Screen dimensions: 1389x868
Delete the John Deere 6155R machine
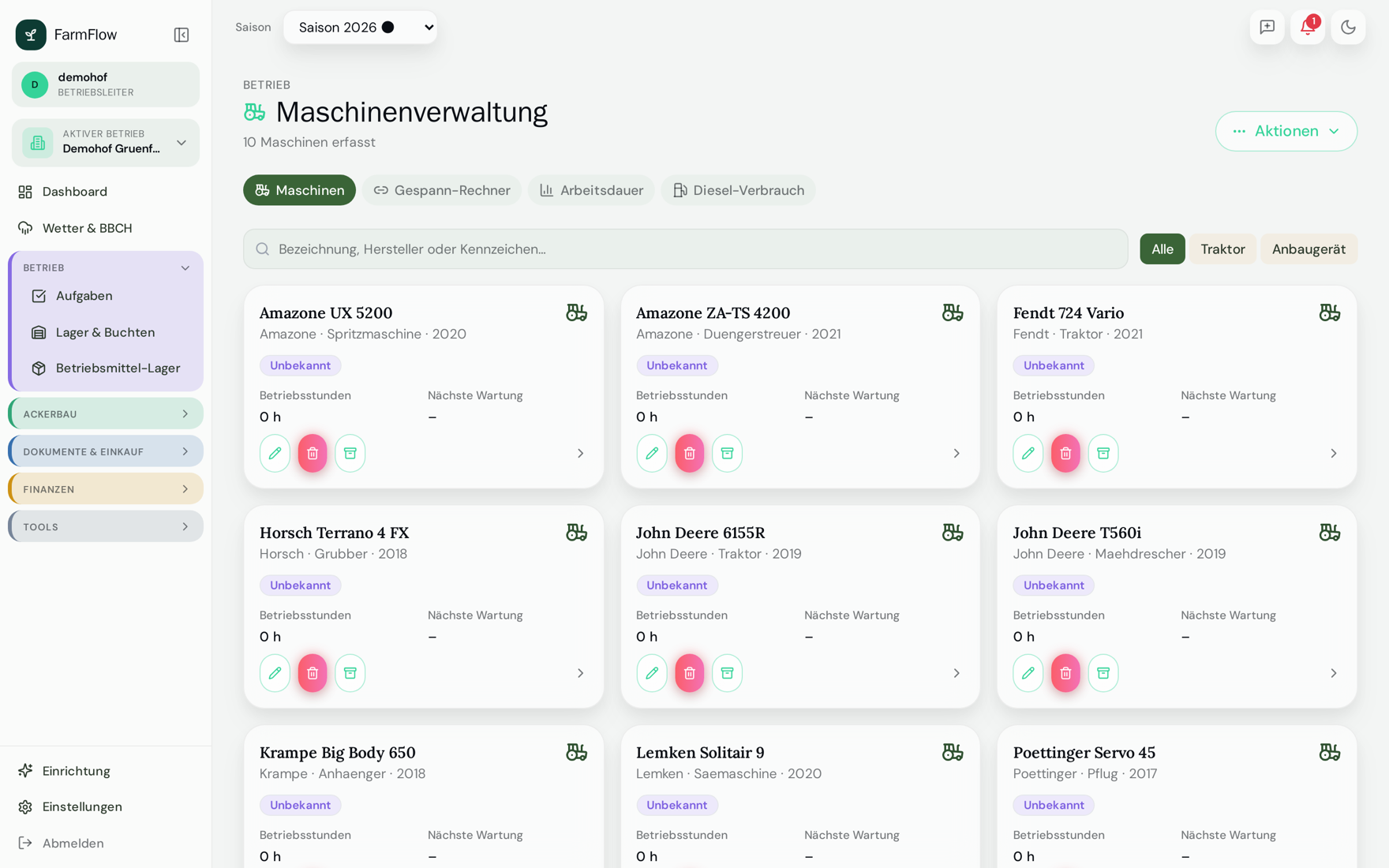tap(690, 673)
